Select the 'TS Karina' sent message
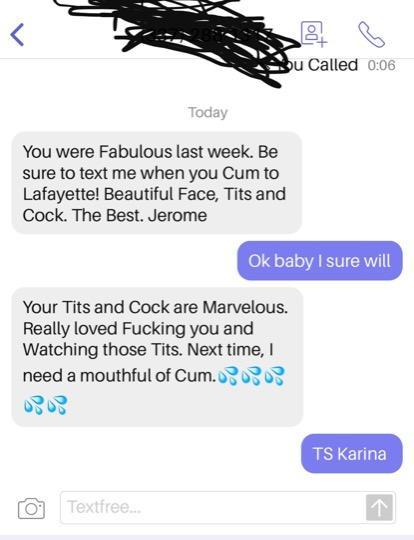414x540 pixels. pos(352,454)
